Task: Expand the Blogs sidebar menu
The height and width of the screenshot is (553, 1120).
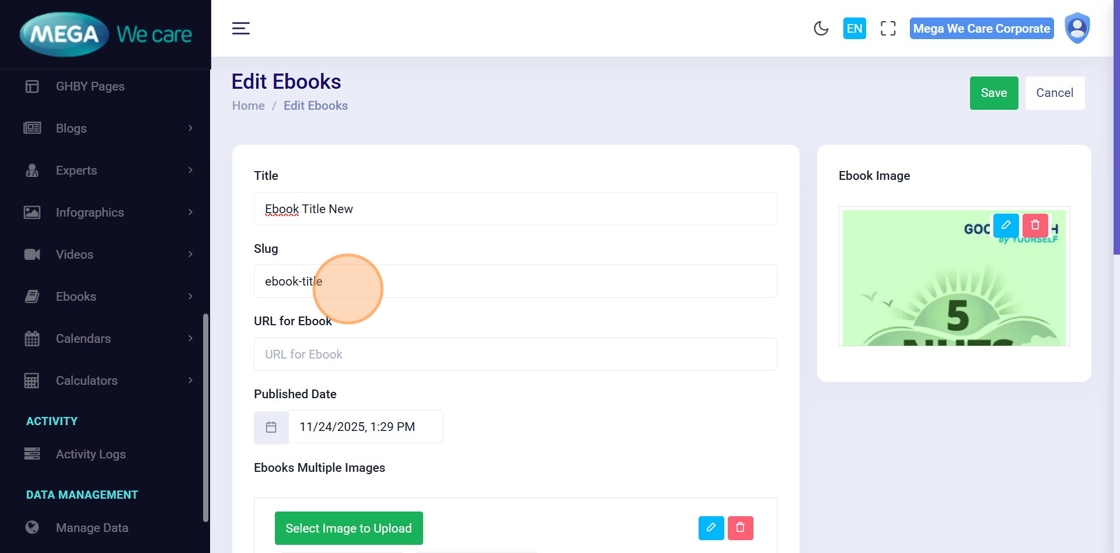Action: point(105,128)
